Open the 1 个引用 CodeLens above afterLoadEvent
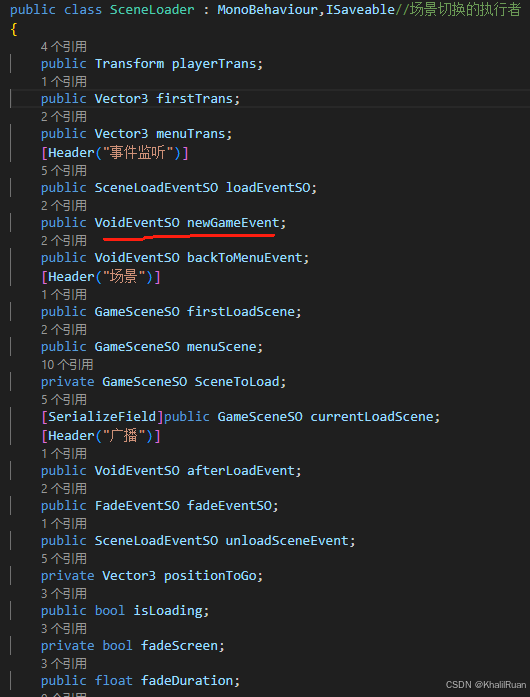Screen dimensions: 530x697 coord(64,454)
